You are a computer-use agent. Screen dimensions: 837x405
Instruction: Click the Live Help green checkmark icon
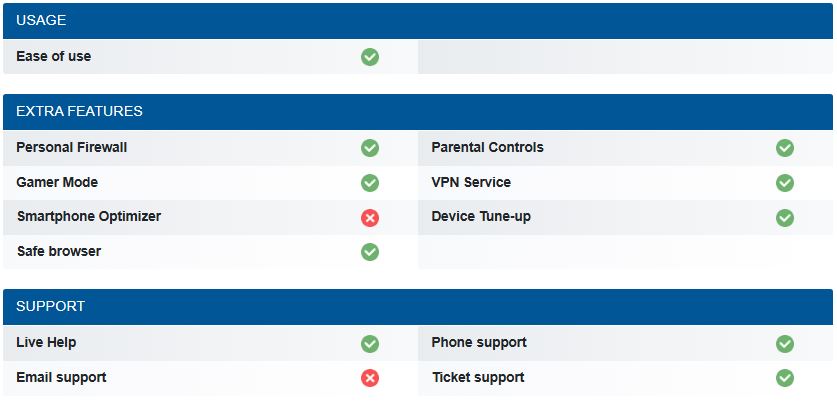(370, 344)
